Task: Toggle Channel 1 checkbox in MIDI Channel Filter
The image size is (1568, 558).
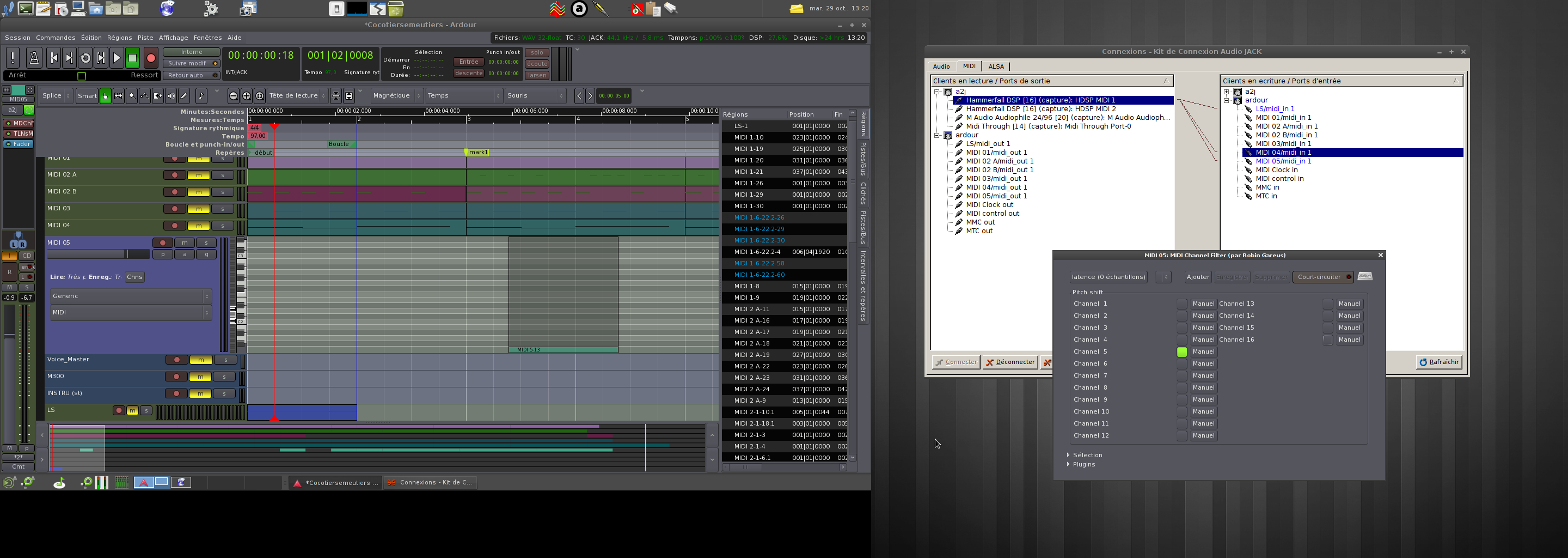Action: pyautogui.click(x=1181, y=304)
